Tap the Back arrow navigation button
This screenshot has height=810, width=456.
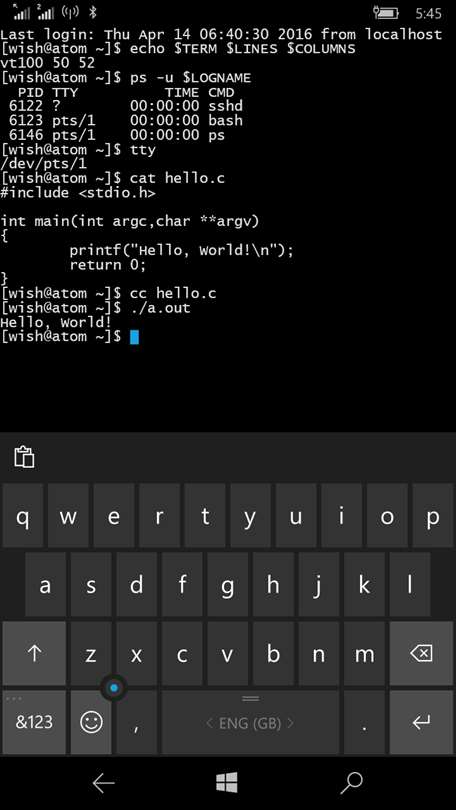click(103, 784)
